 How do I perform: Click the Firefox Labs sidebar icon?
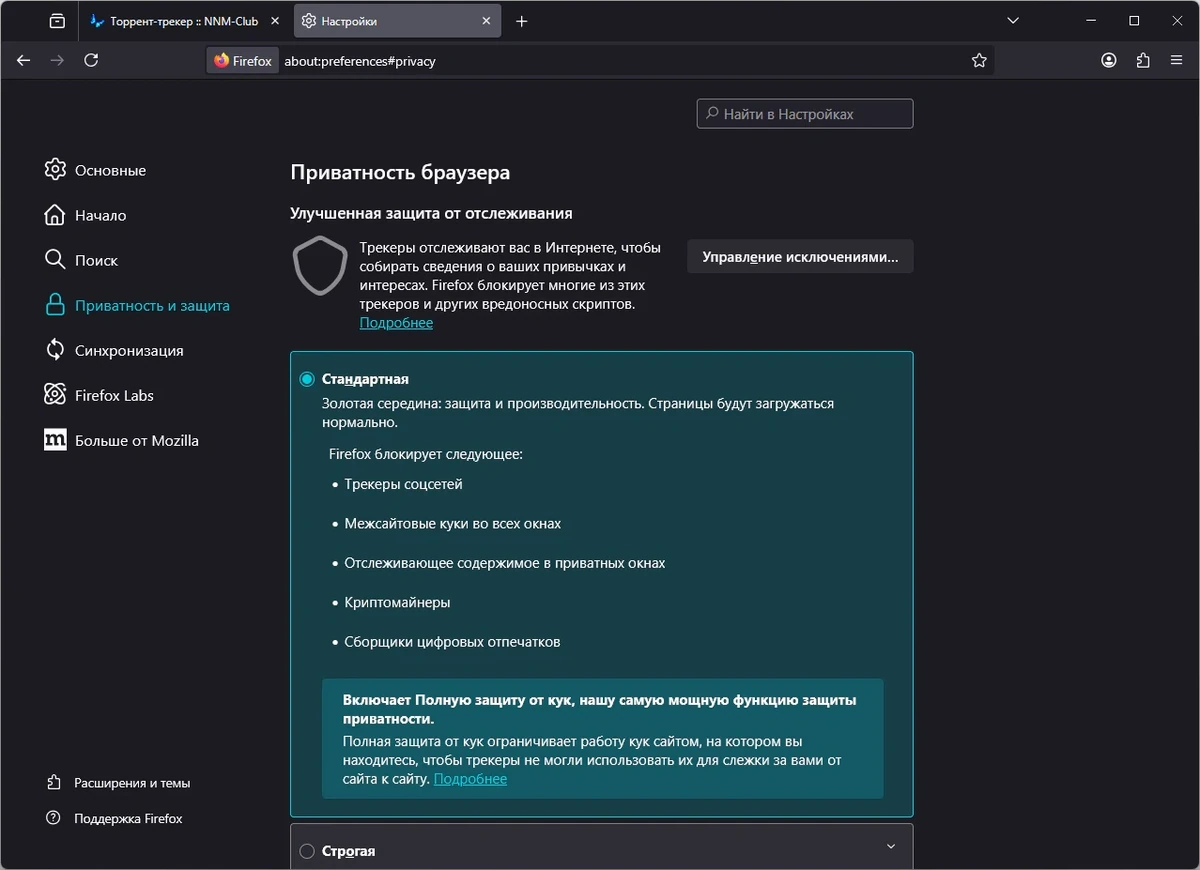coord(55,395)
